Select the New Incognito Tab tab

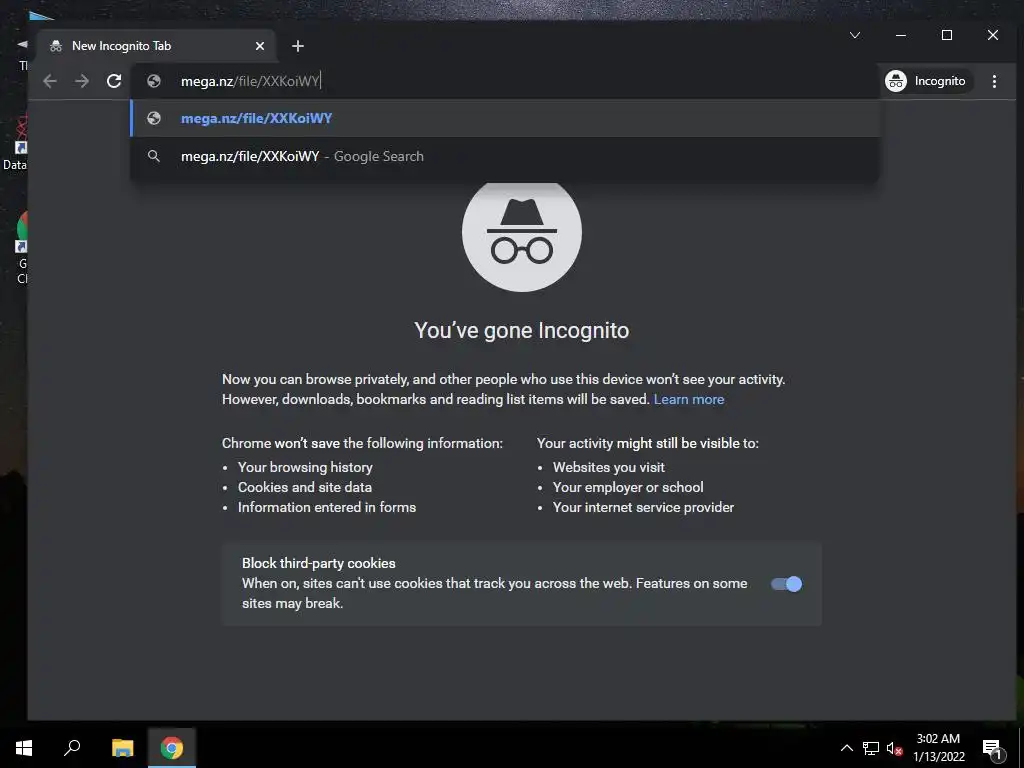point(156,46)
